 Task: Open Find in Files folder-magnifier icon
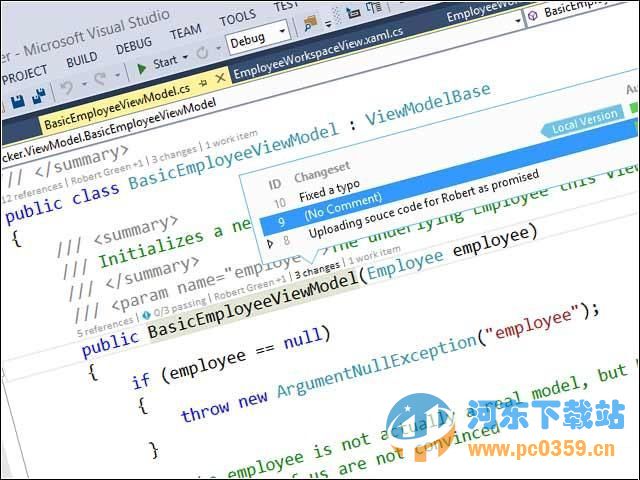point(310,23)
